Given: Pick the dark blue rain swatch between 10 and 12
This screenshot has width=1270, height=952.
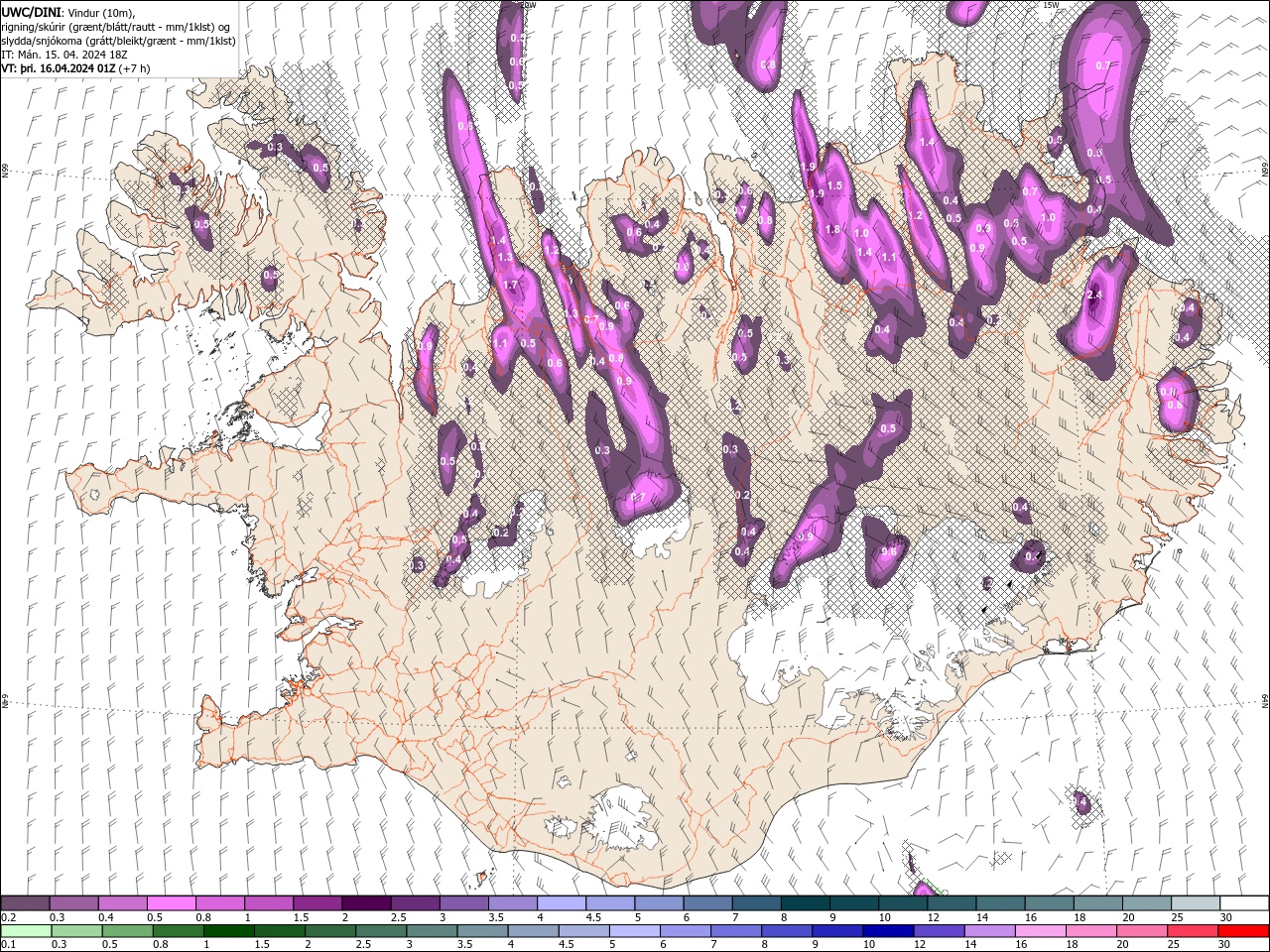Looking at the screenshot, I should pyautogui.click(x=889, y=930).
